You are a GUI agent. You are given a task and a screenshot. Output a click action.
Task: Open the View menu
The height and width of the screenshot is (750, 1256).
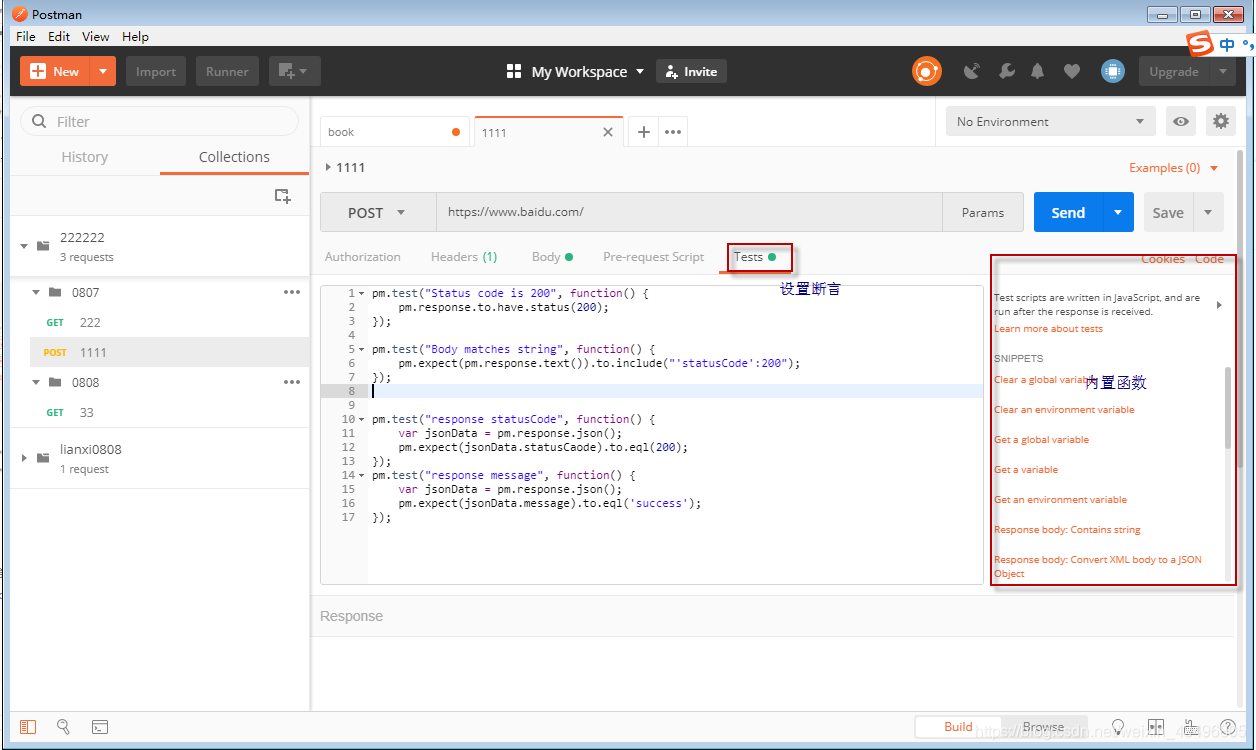pos(96,36)
